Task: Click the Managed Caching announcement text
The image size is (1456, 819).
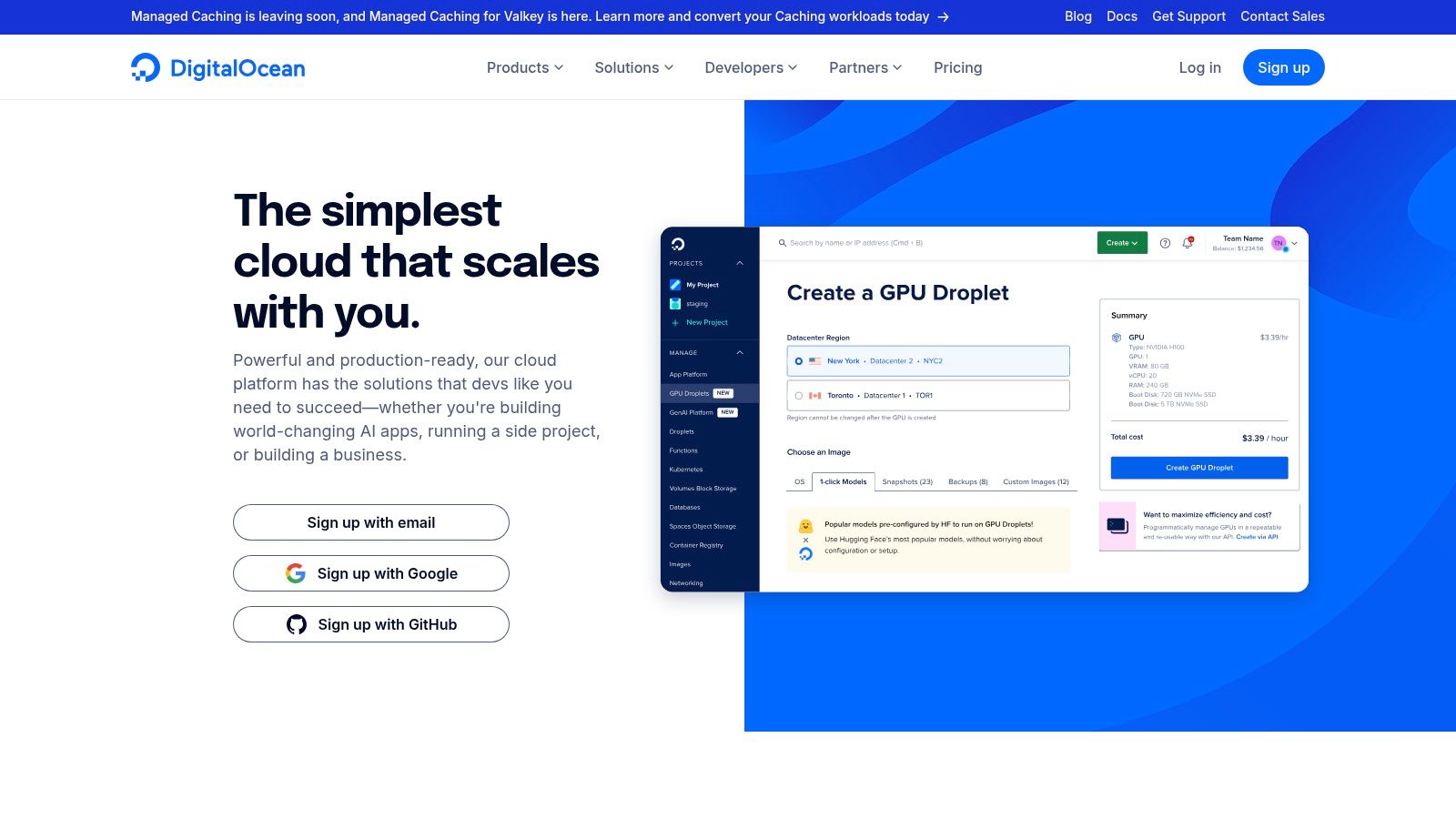Action: pyautogui.click(x=530, y=16)
